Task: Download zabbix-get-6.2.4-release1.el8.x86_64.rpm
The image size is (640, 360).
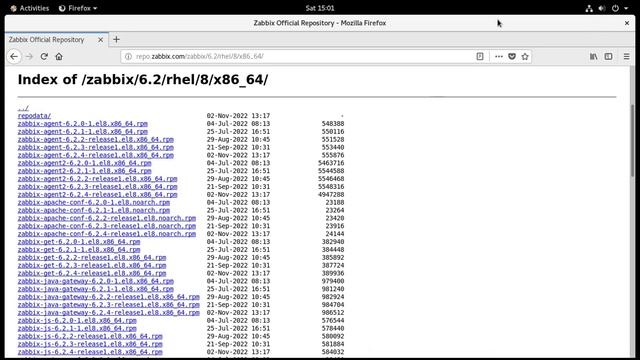Action: pos(92,273)
